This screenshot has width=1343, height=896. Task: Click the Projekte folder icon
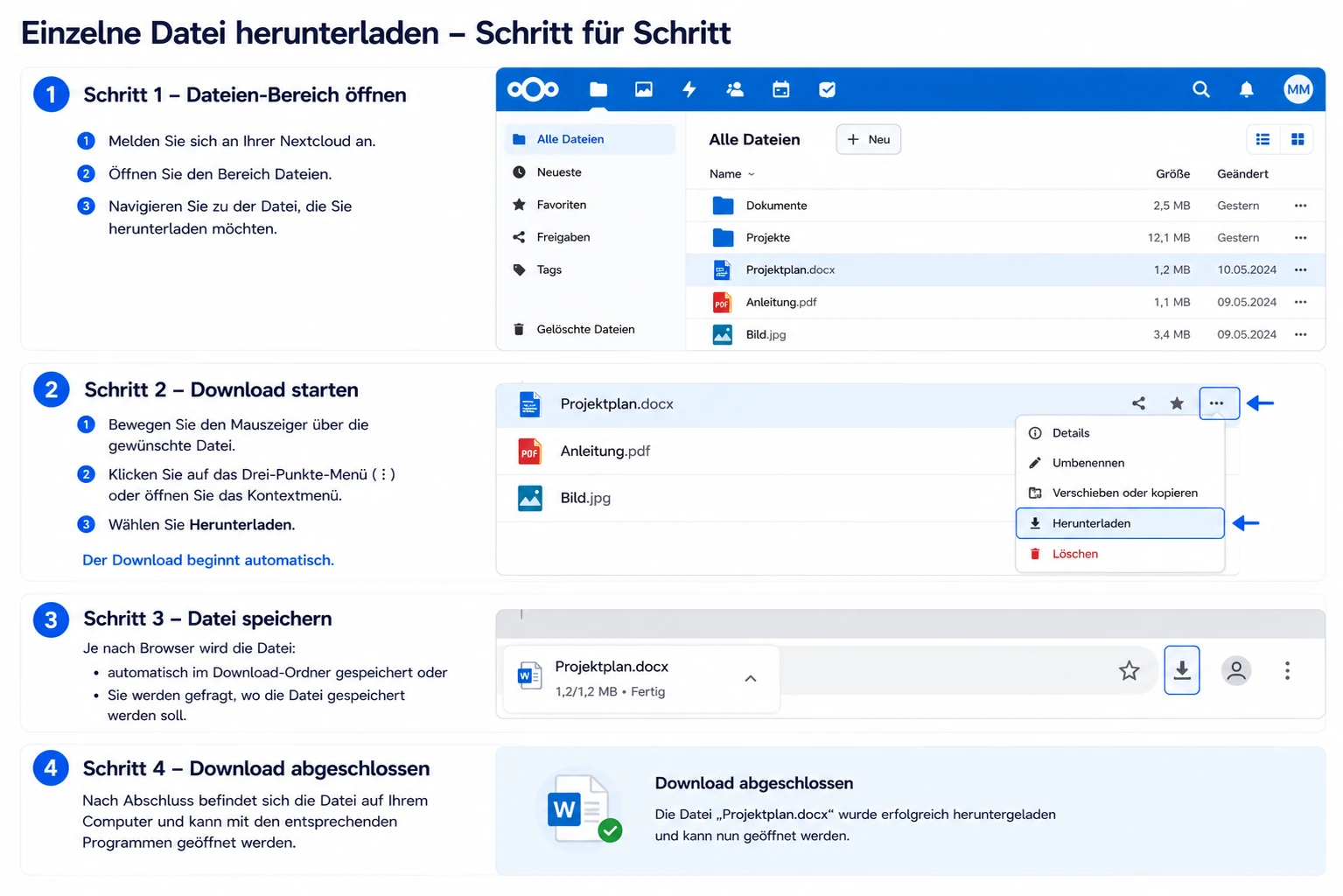click(723, 238)
